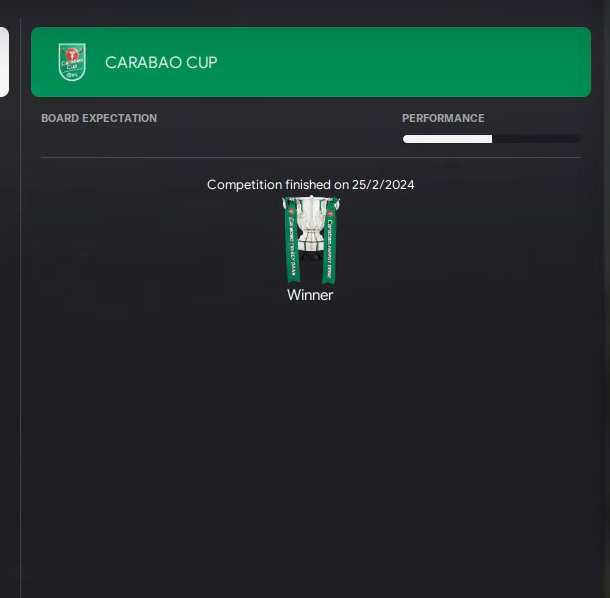The image size is (610, 598).
Task: Click the Carabao Cup shield logo
Action: pos(72,62)
